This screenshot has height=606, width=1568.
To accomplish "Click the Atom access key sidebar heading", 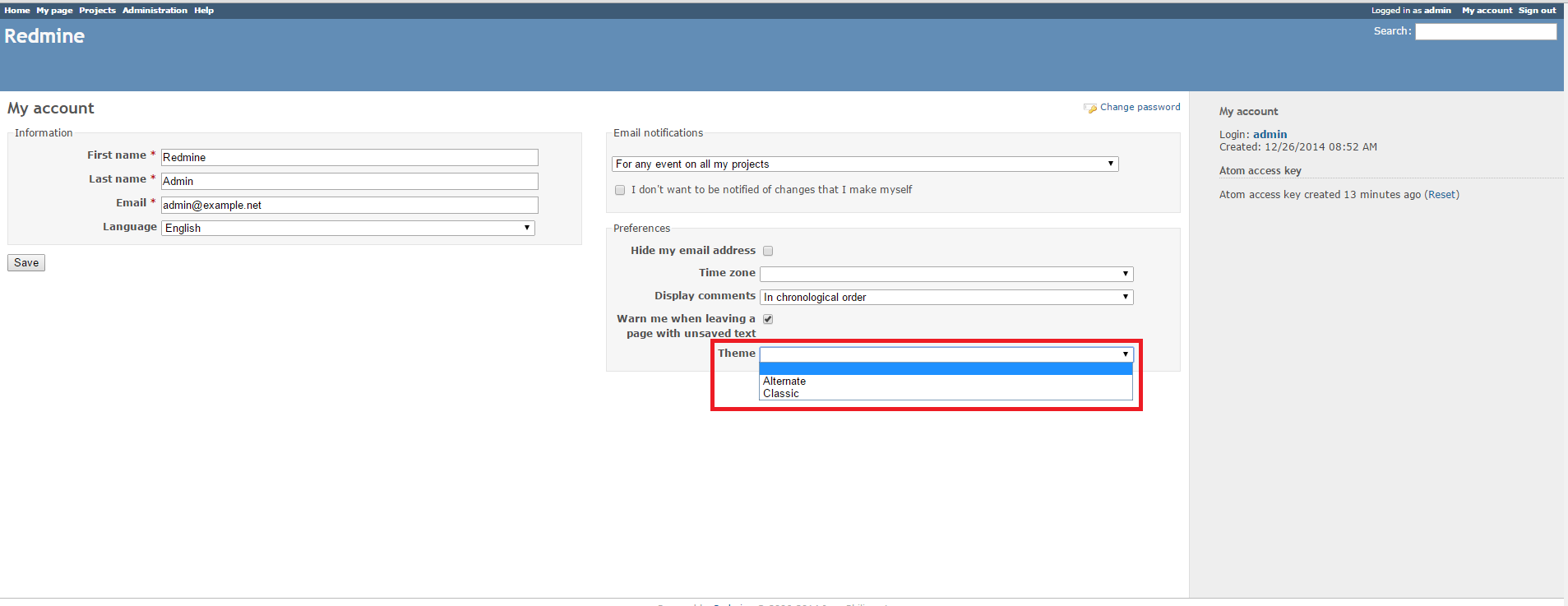I will (1260, 171).
